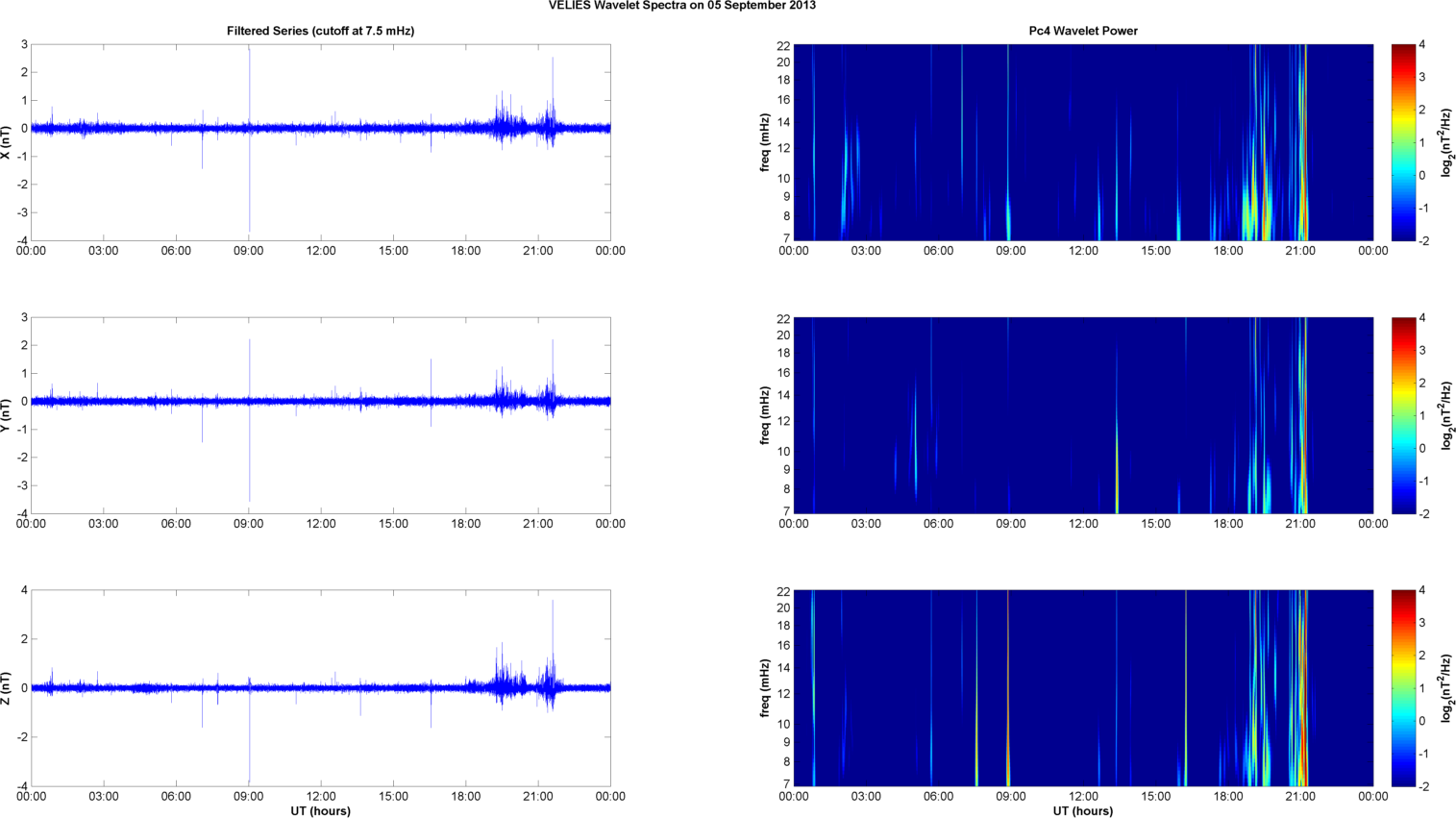Click the Y (nT) axis label

click(x=7, y=415)
